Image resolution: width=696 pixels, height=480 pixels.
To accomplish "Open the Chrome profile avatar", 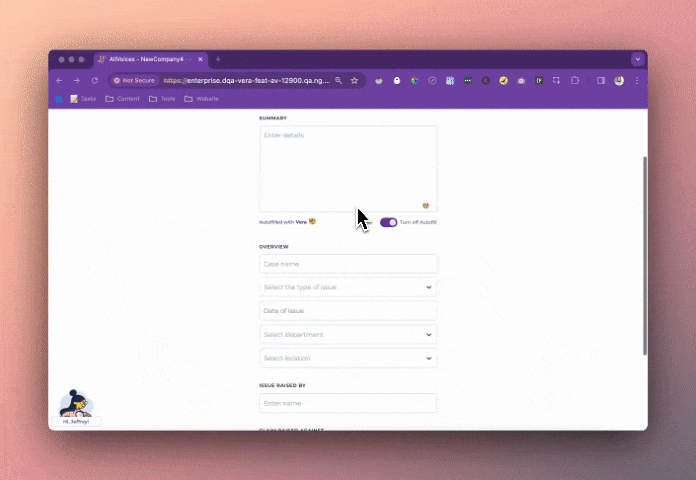I will 619,80.
